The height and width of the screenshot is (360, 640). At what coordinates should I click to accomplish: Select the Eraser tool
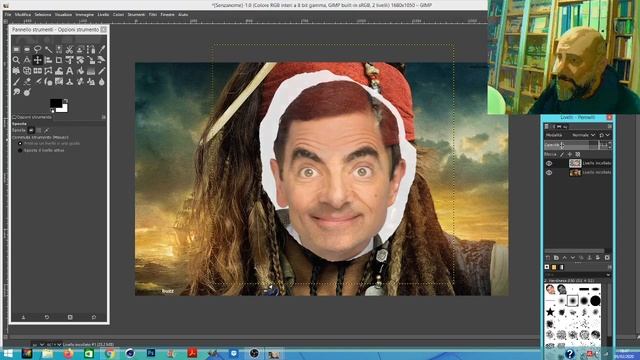pos(27,82)
